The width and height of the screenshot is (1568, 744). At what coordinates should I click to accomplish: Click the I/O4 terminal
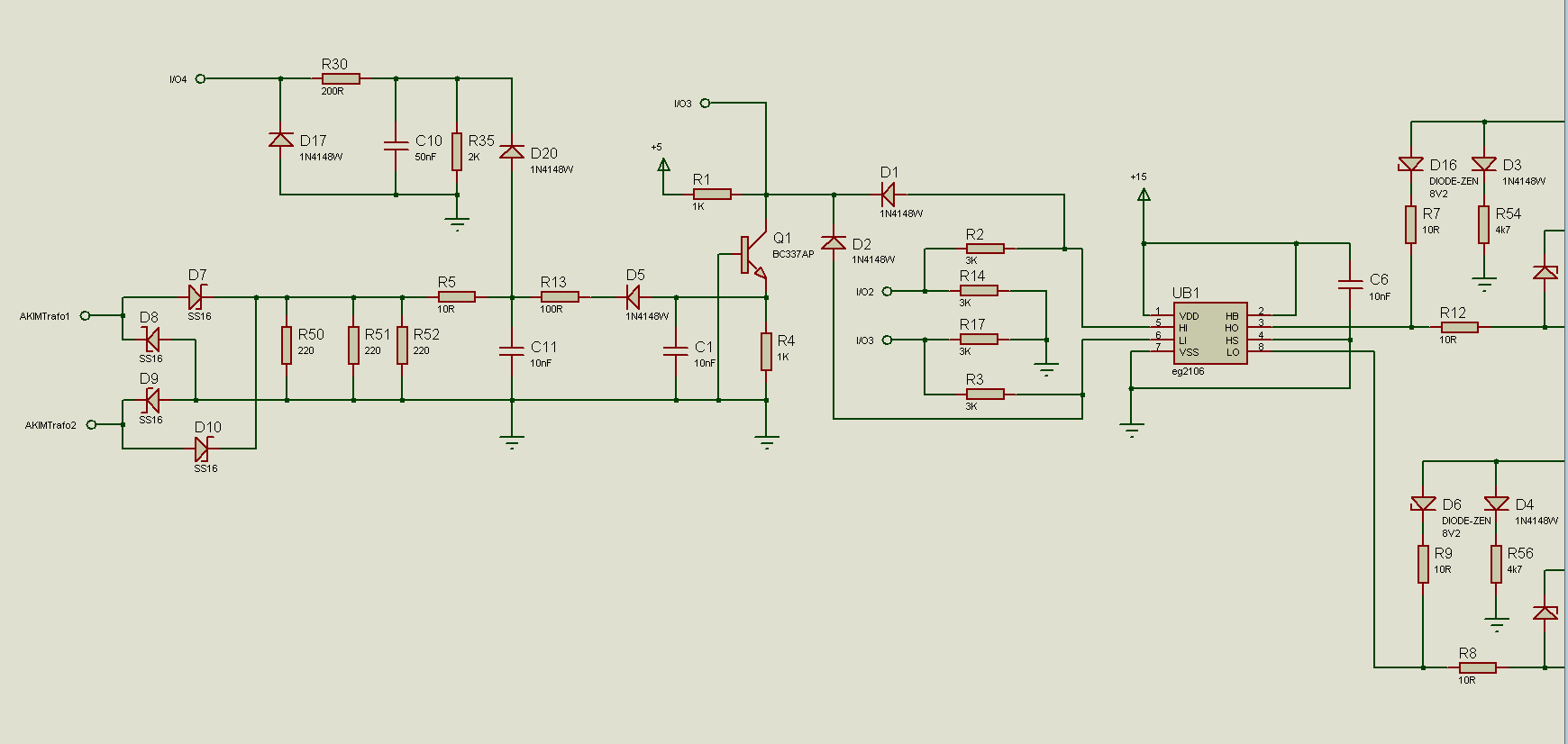[200, 78]
